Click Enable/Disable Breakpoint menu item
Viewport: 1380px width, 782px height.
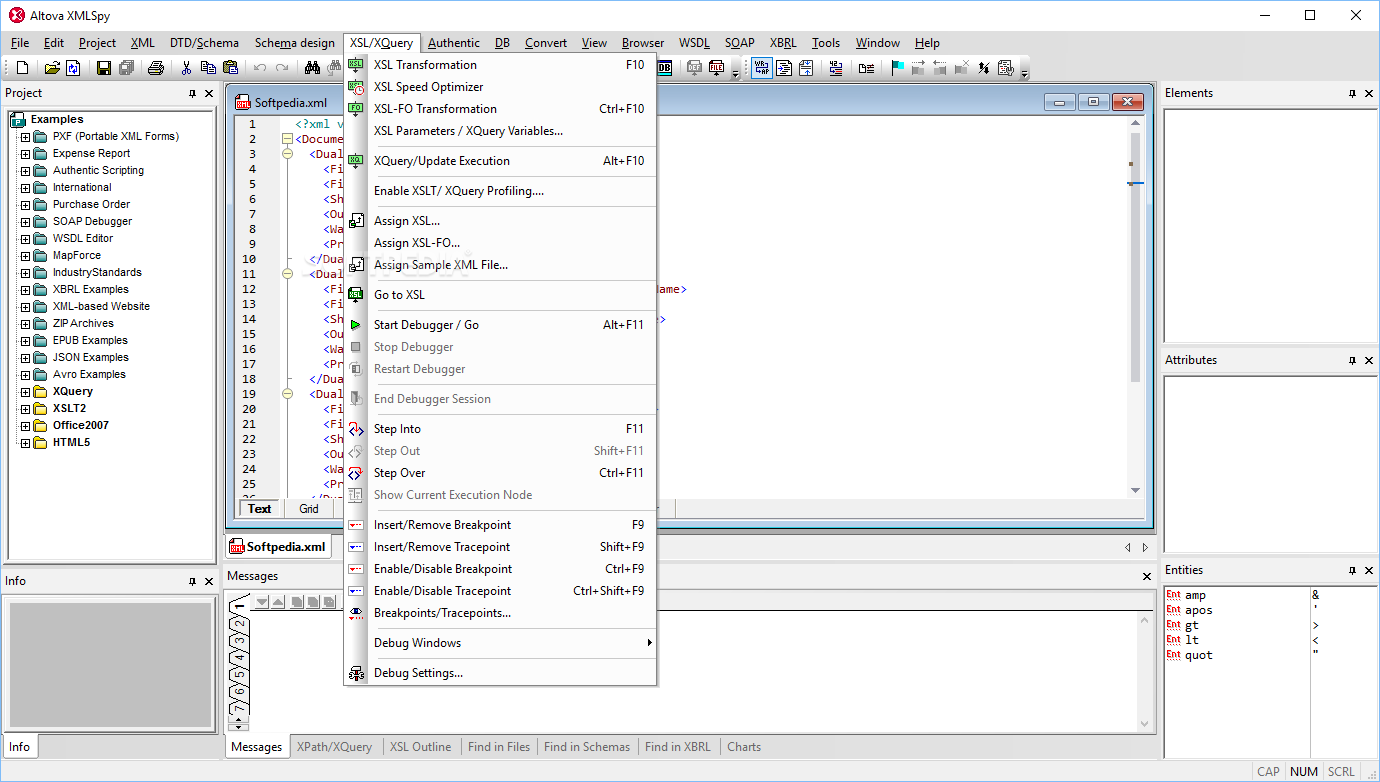coord(500,569)
